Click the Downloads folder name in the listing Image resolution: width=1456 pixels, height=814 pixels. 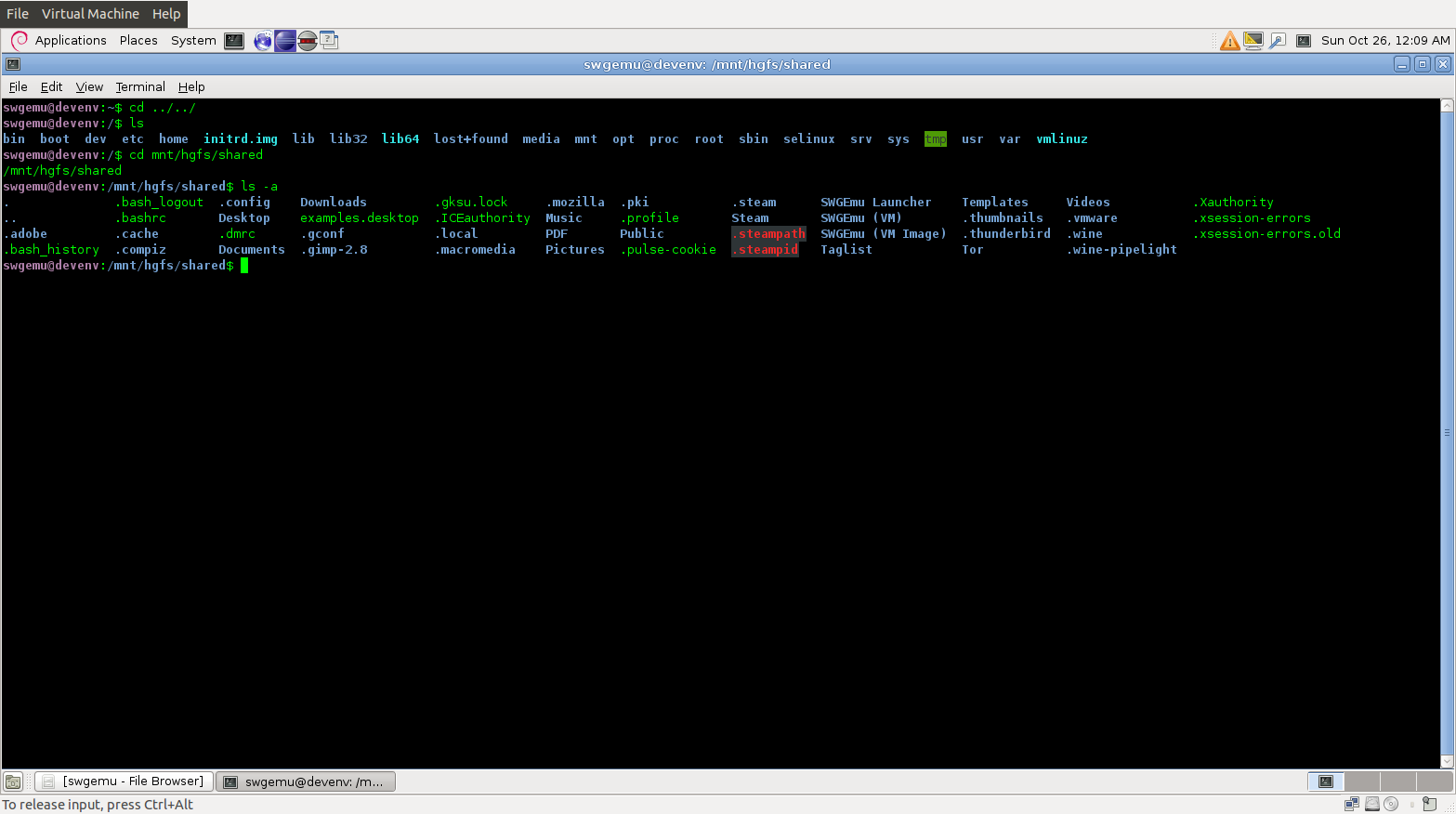click(x=334, y=203)
